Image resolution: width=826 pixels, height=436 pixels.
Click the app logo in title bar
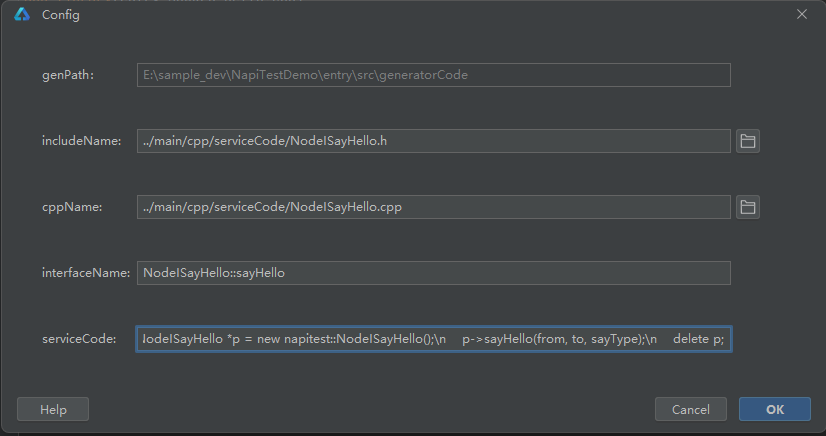22,15
